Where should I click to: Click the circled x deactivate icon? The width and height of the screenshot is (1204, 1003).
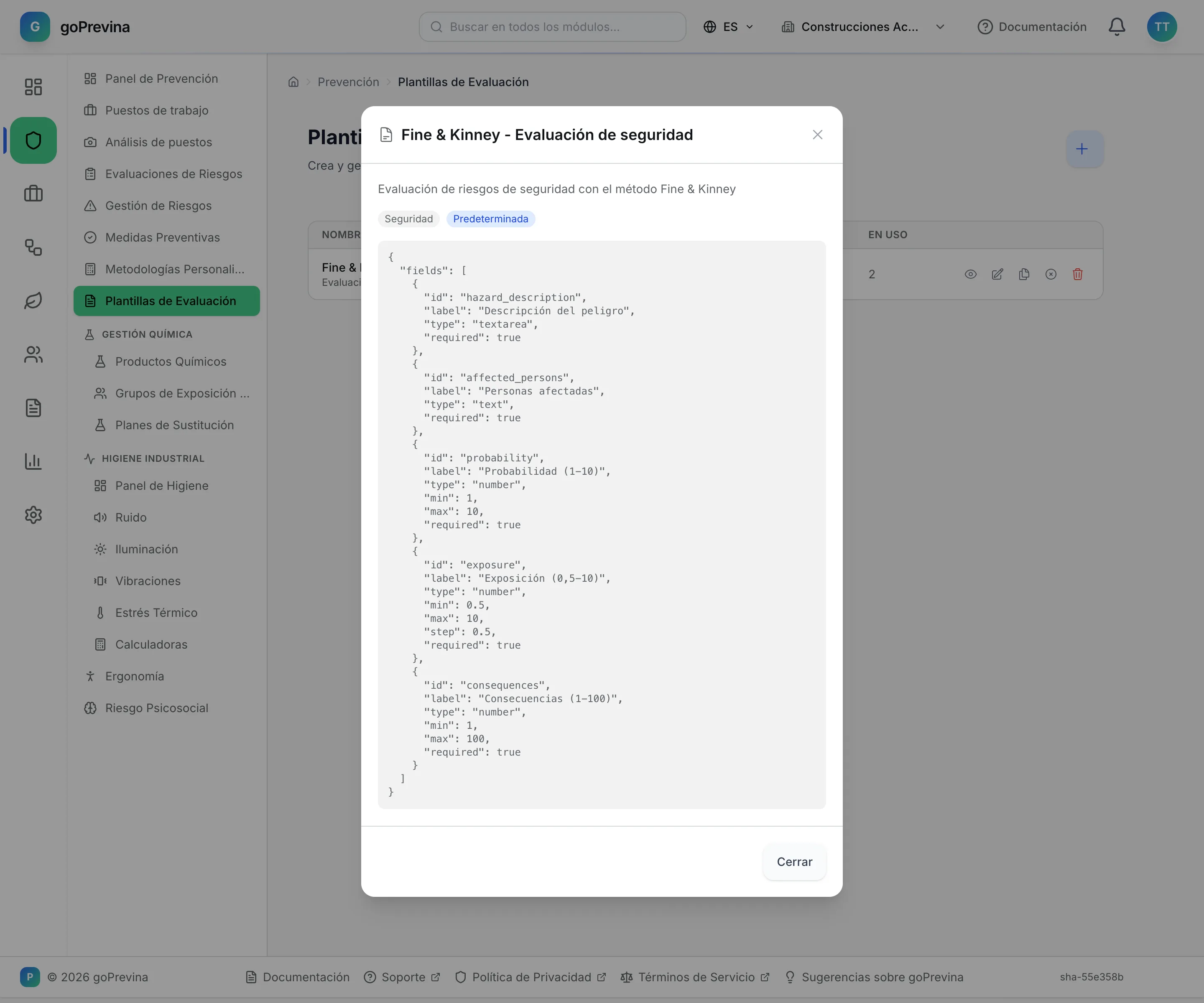click(x=1050, y=275)
